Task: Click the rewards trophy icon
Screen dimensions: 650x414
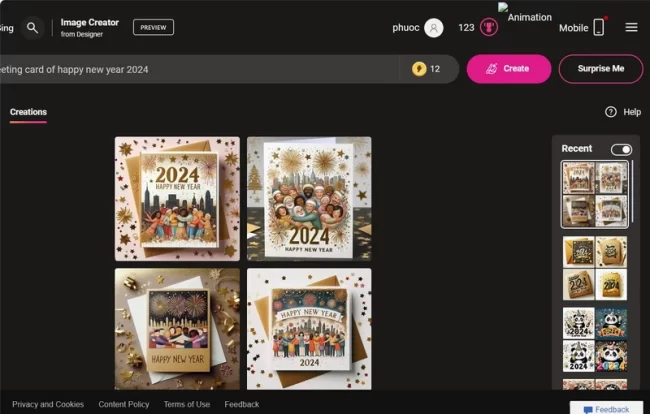Action: tap(491, 28)
